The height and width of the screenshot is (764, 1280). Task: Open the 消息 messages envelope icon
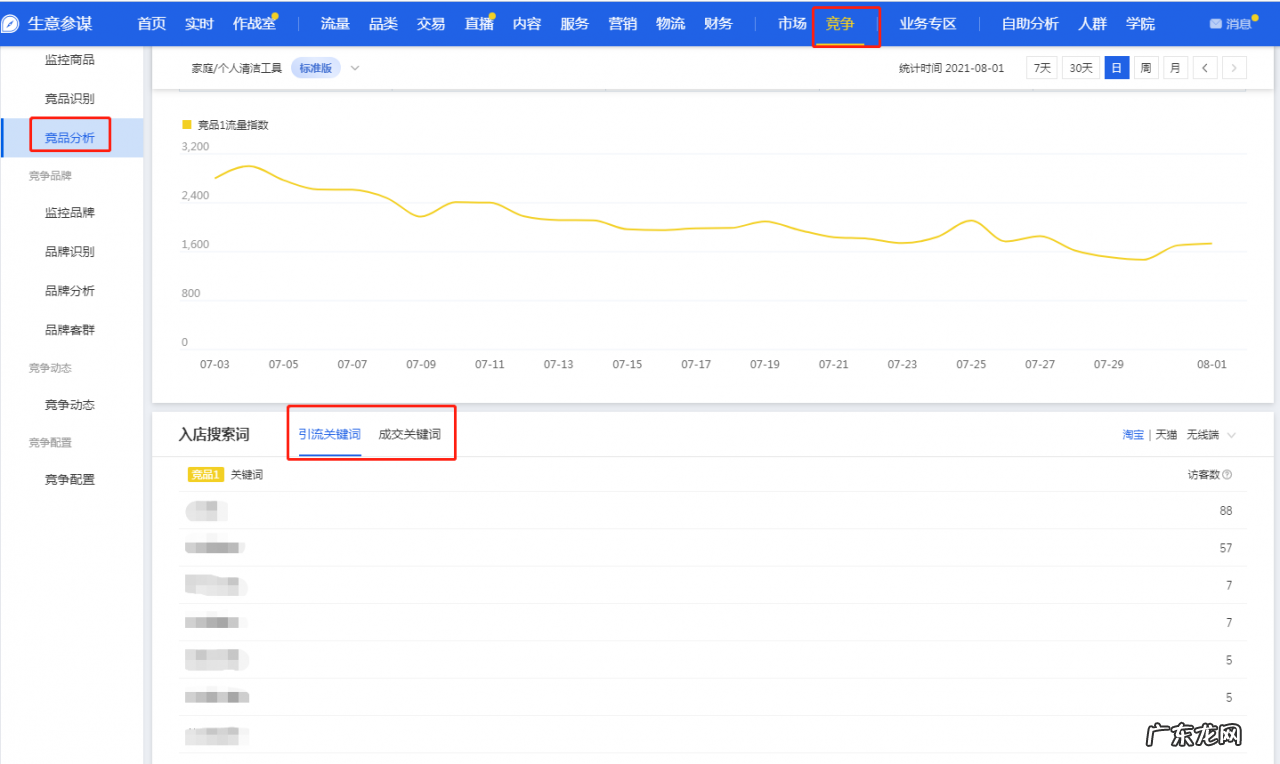click(1215, 24)
